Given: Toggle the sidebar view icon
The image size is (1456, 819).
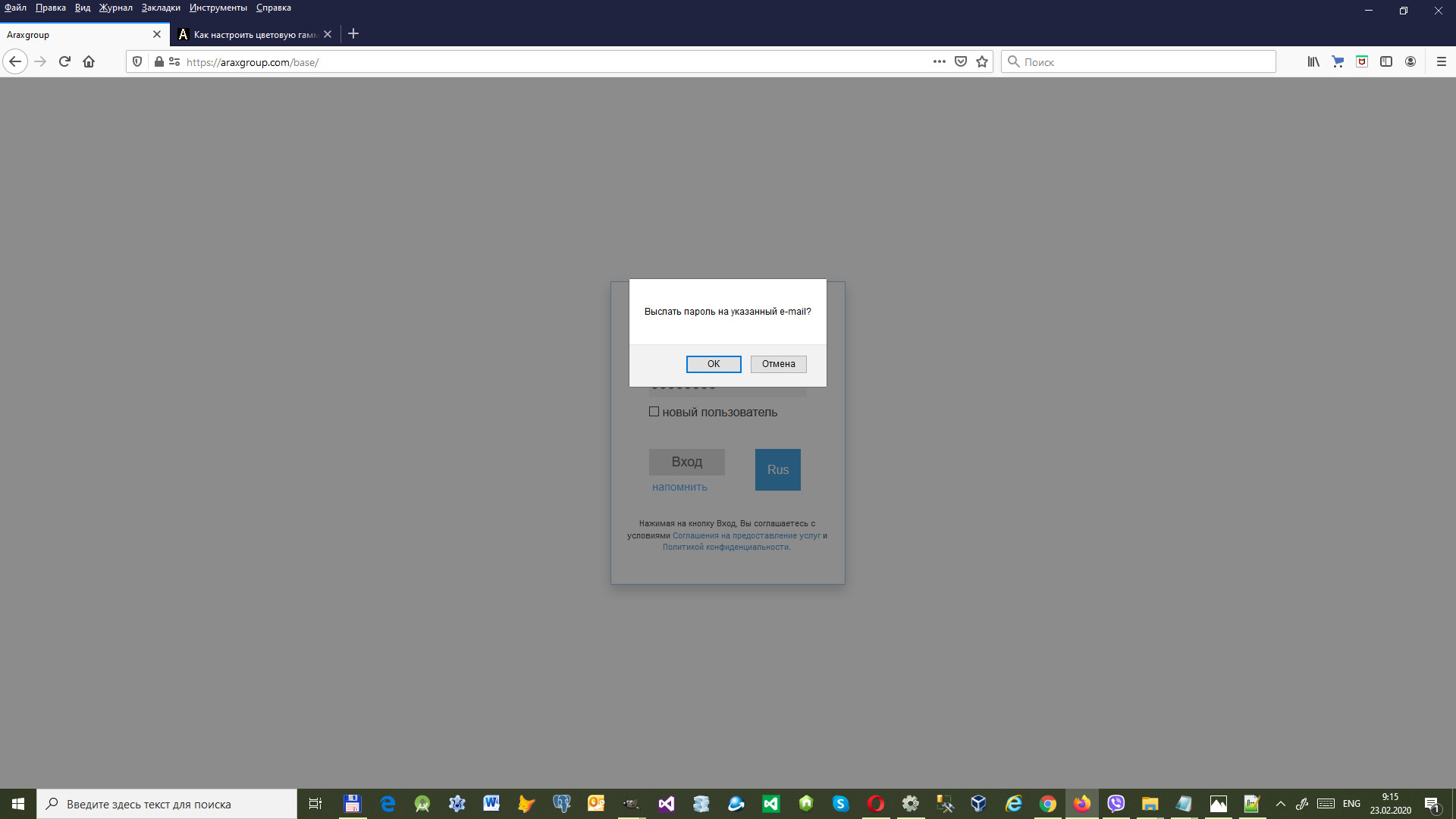Looking at the screenshot, I should 1386,61.
